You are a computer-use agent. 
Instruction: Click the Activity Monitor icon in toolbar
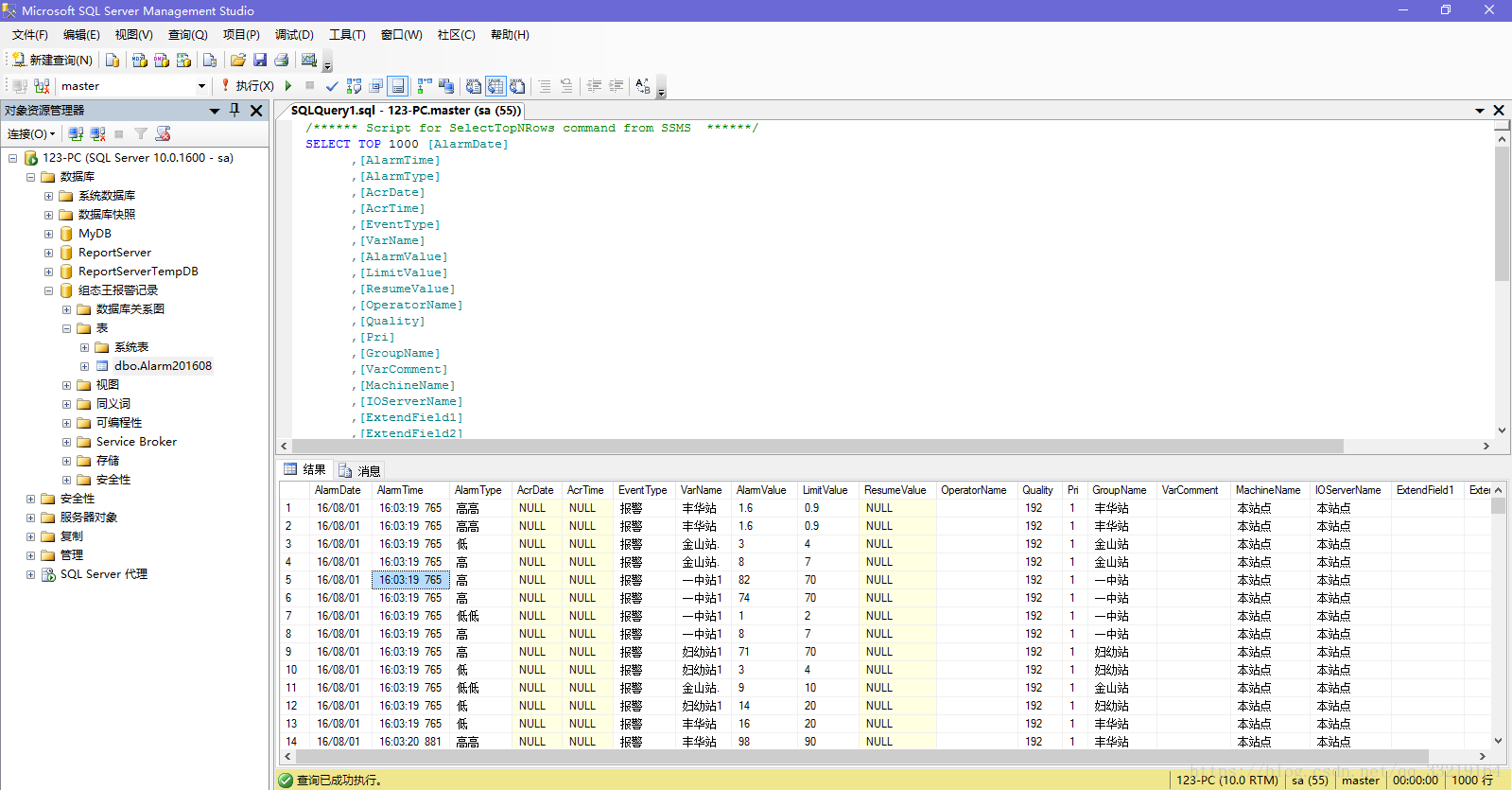coord(309,61)
